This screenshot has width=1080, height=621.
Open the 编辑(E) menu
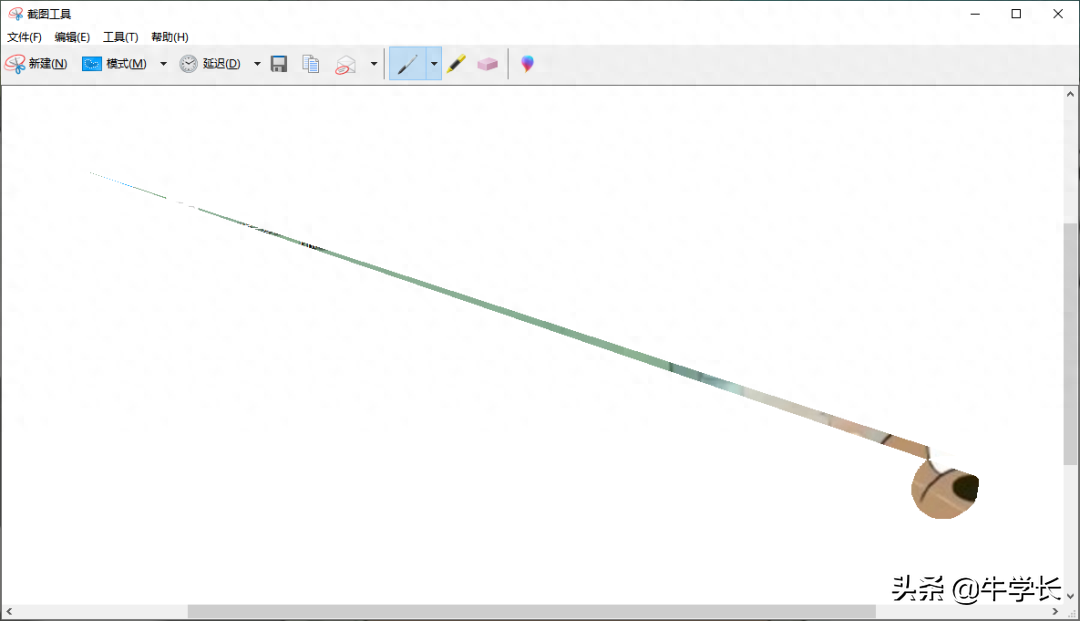tap(72, 37)
